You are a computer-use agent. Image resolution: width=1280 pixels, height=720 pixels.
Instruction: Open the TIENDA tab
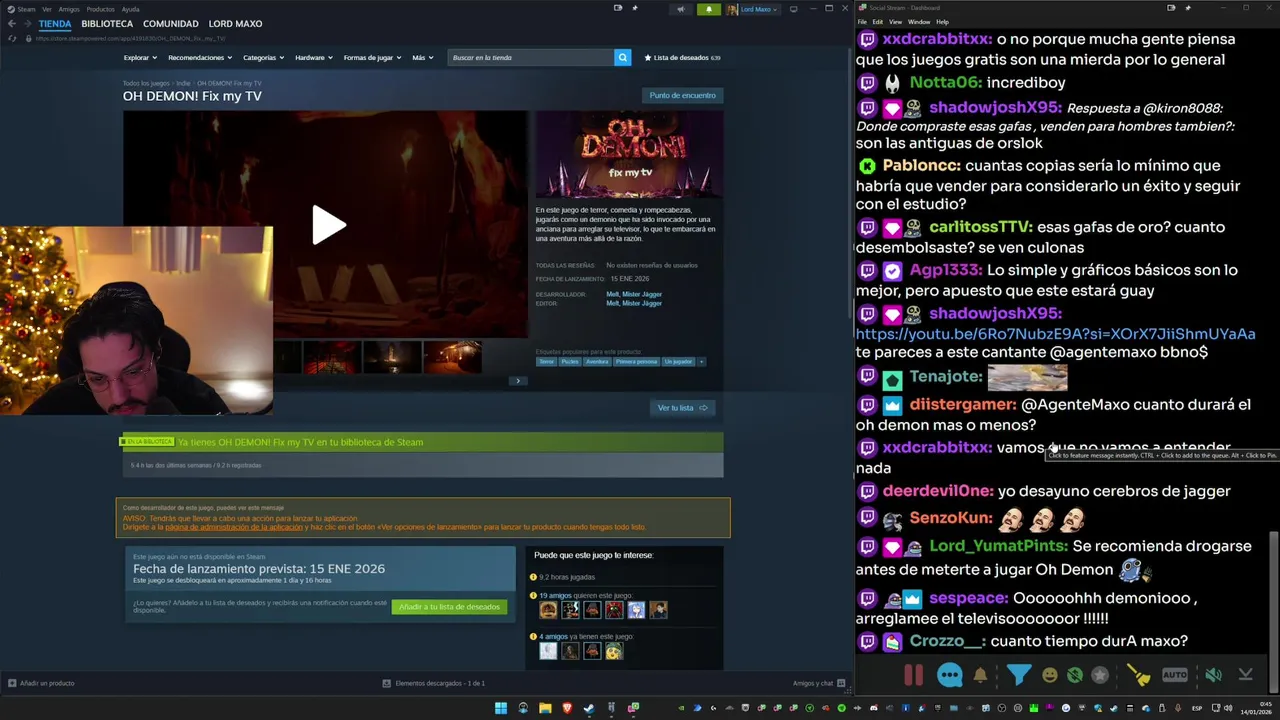click(55, 24)
